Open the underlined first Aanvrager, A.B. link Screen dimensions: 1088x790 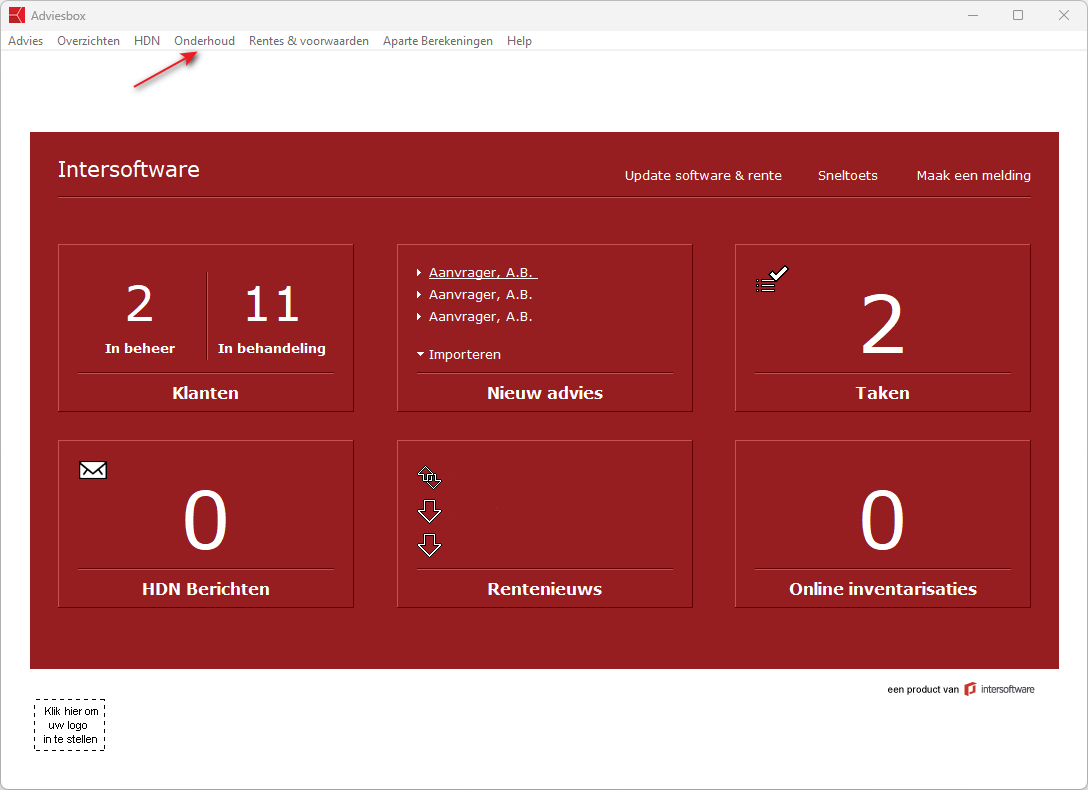(483, 273)
